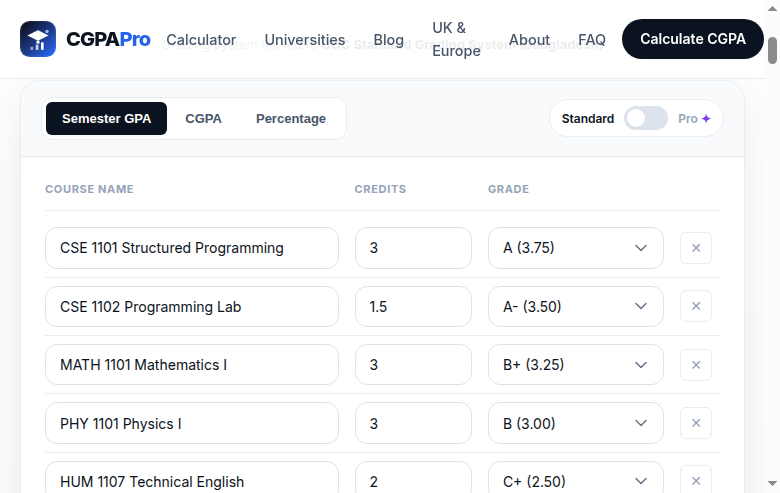Click the scrollbar up arrow

[x=773, y=8]
